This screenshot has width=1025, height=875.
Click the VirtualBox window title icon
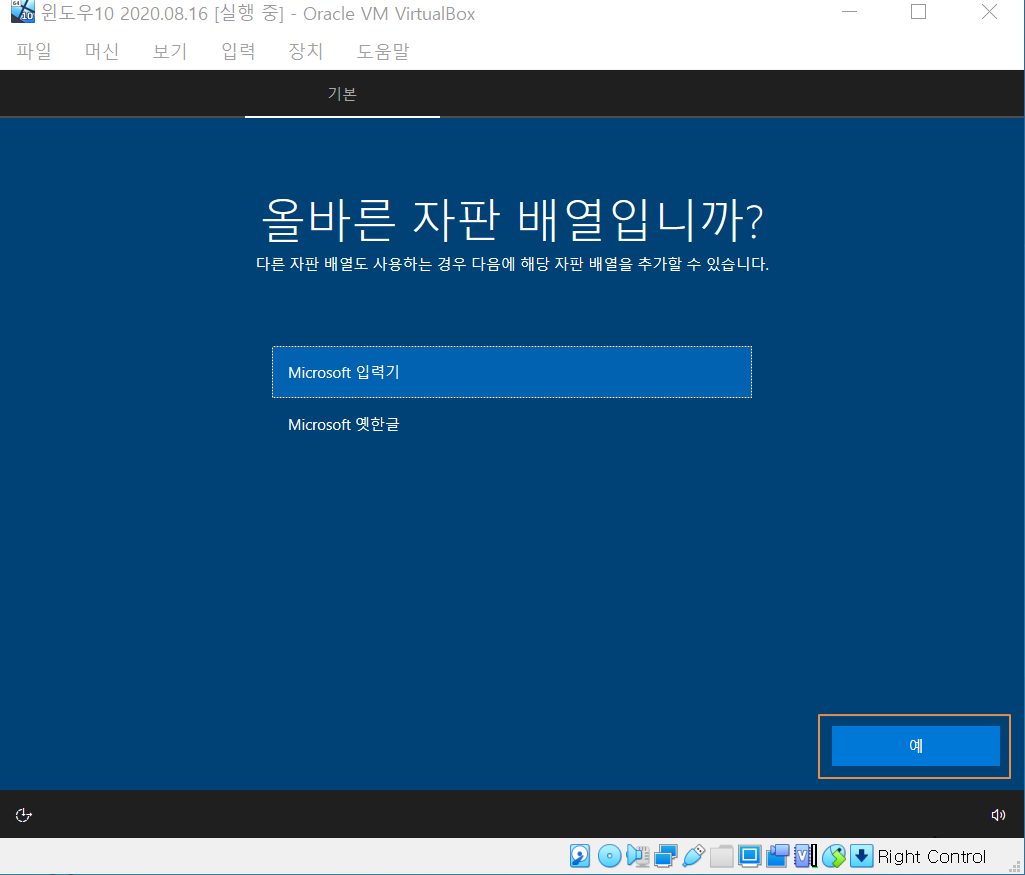(23, 12)
